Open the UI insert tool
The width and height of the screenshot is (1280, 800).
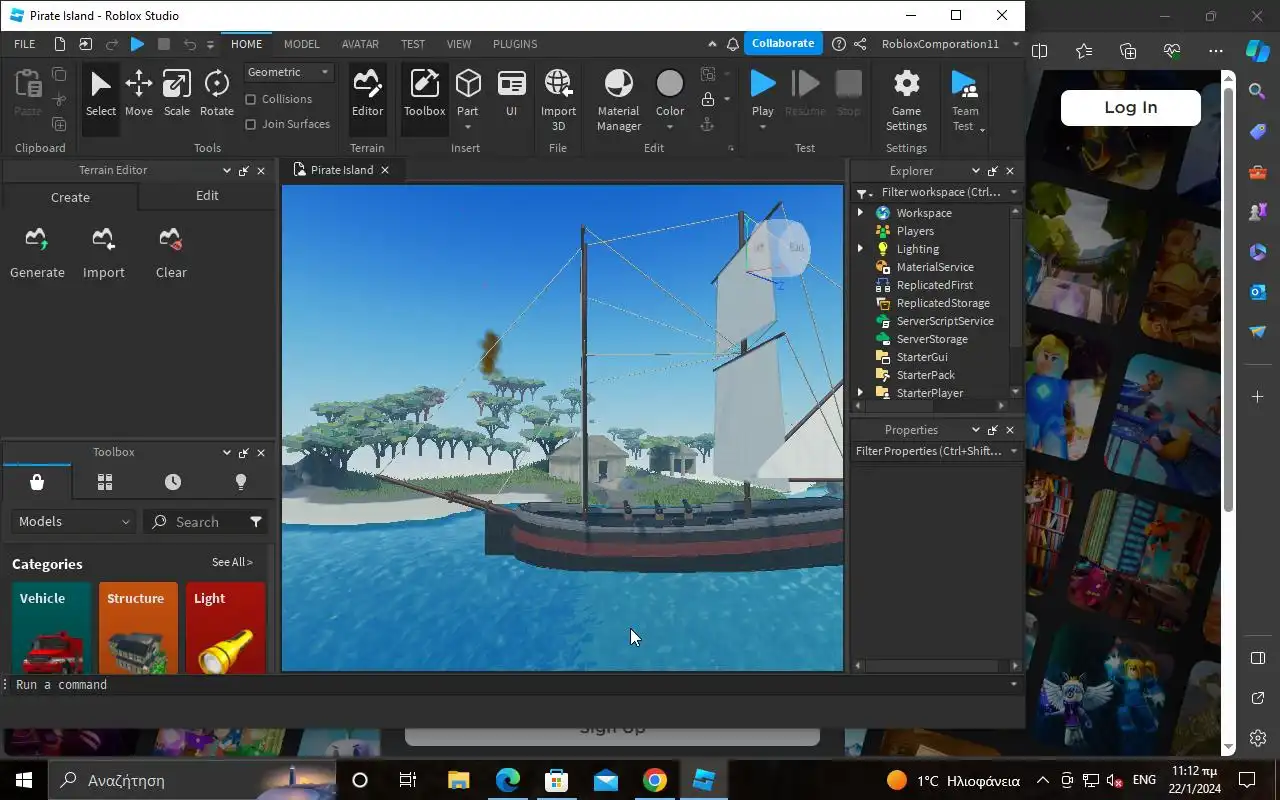(x=511, y=95)
